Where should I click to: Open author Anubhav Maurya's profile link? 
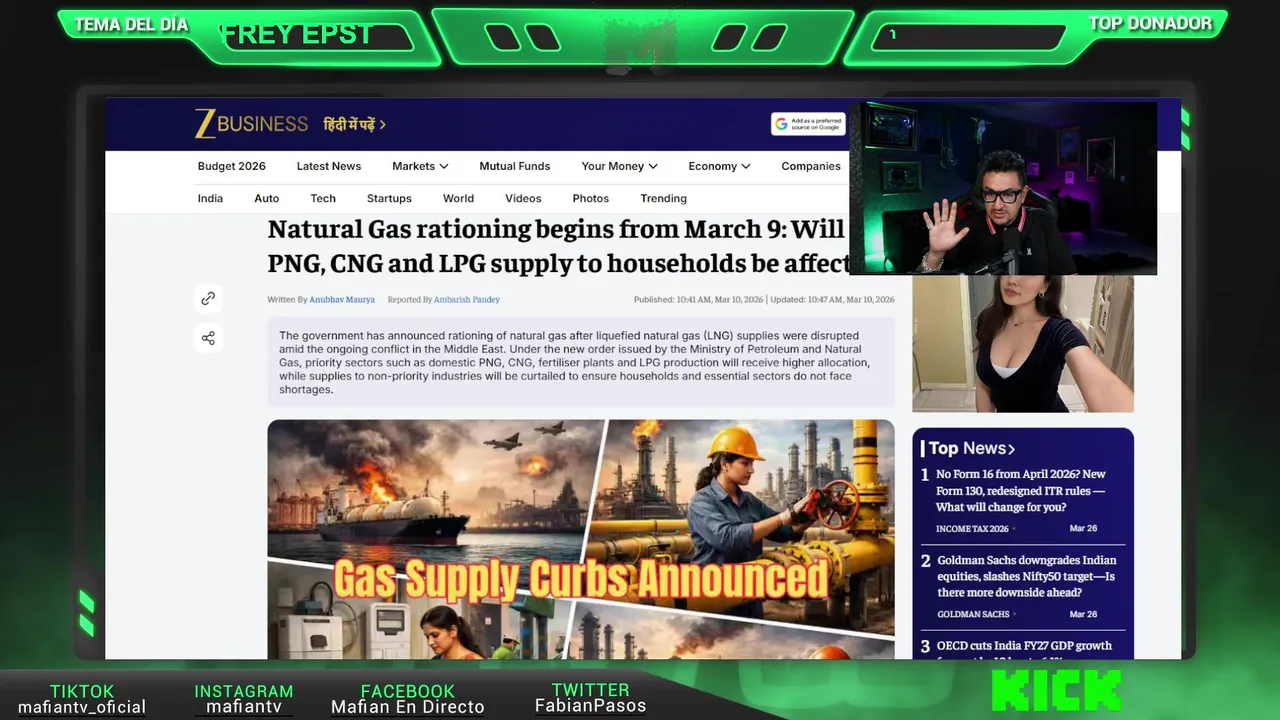click(342, 299)
